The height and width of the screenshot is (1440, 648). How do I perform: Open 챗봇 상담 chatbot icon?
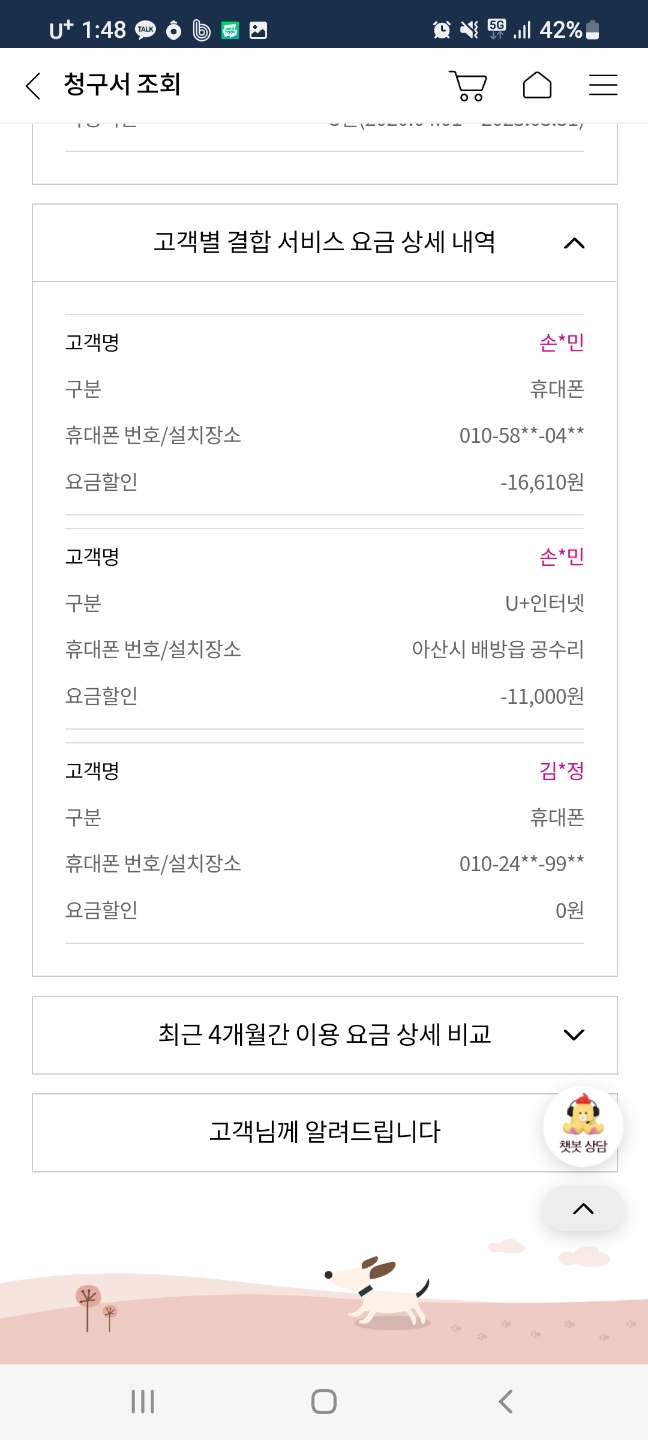coord(583,1127)
